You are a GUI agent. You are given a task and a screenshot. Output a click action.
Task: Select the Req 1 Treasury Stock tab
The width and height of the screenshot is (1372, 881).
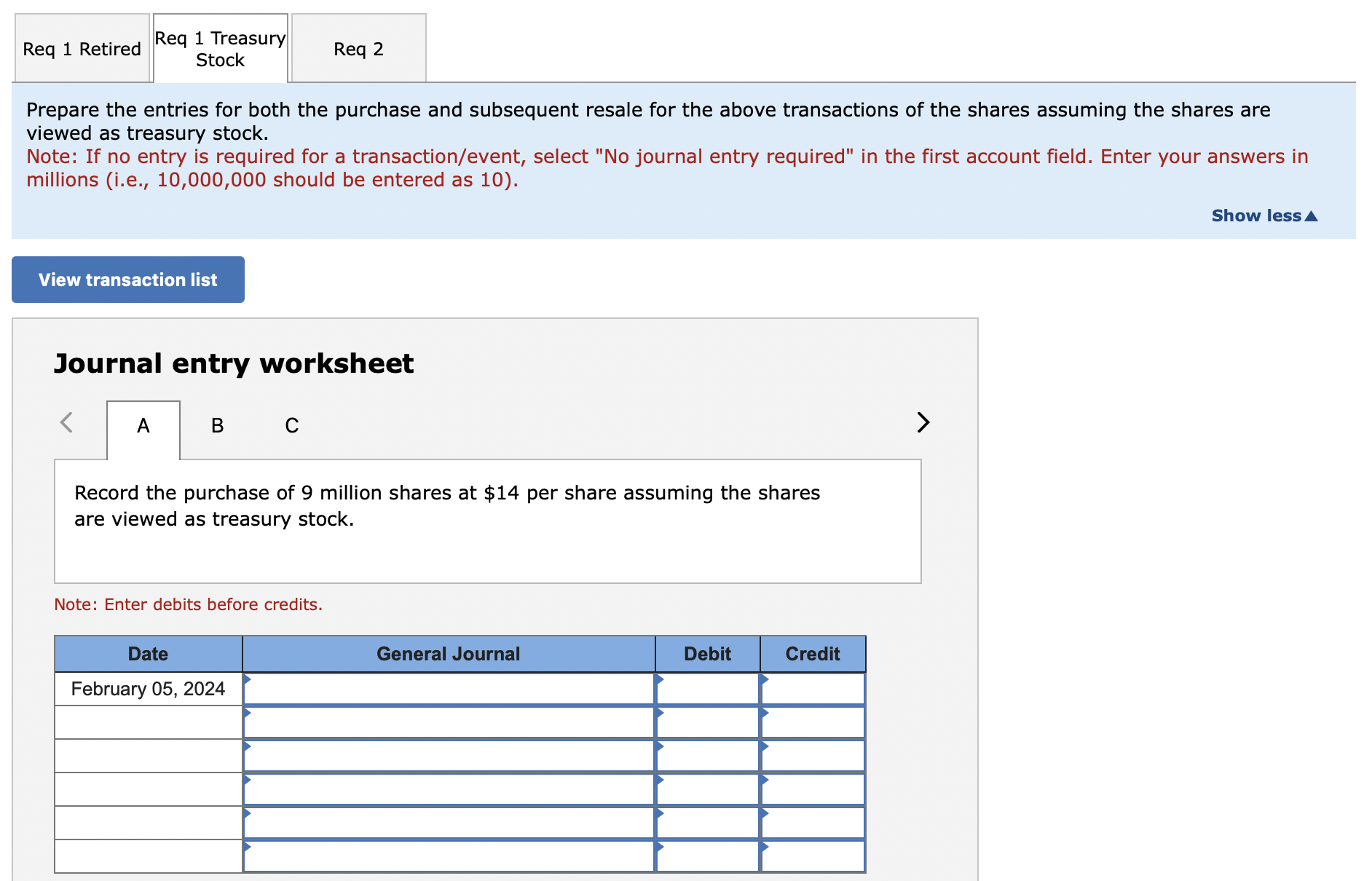(x=221, y=49)
